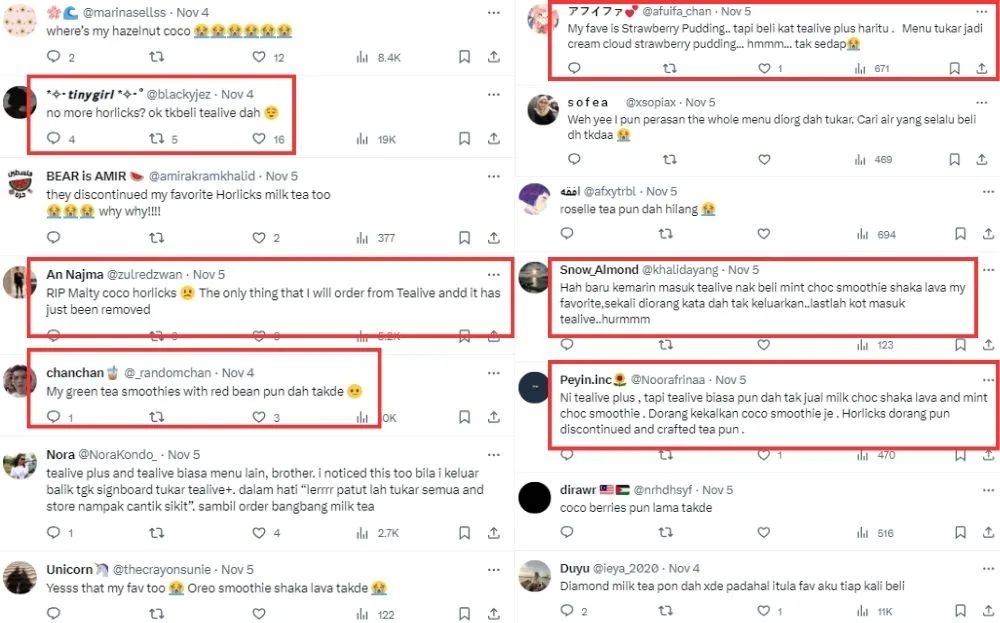Reply to dirawr's coco berries tweet
The height and width of the screenshot is (623, 1000).
tap(574, 534)
